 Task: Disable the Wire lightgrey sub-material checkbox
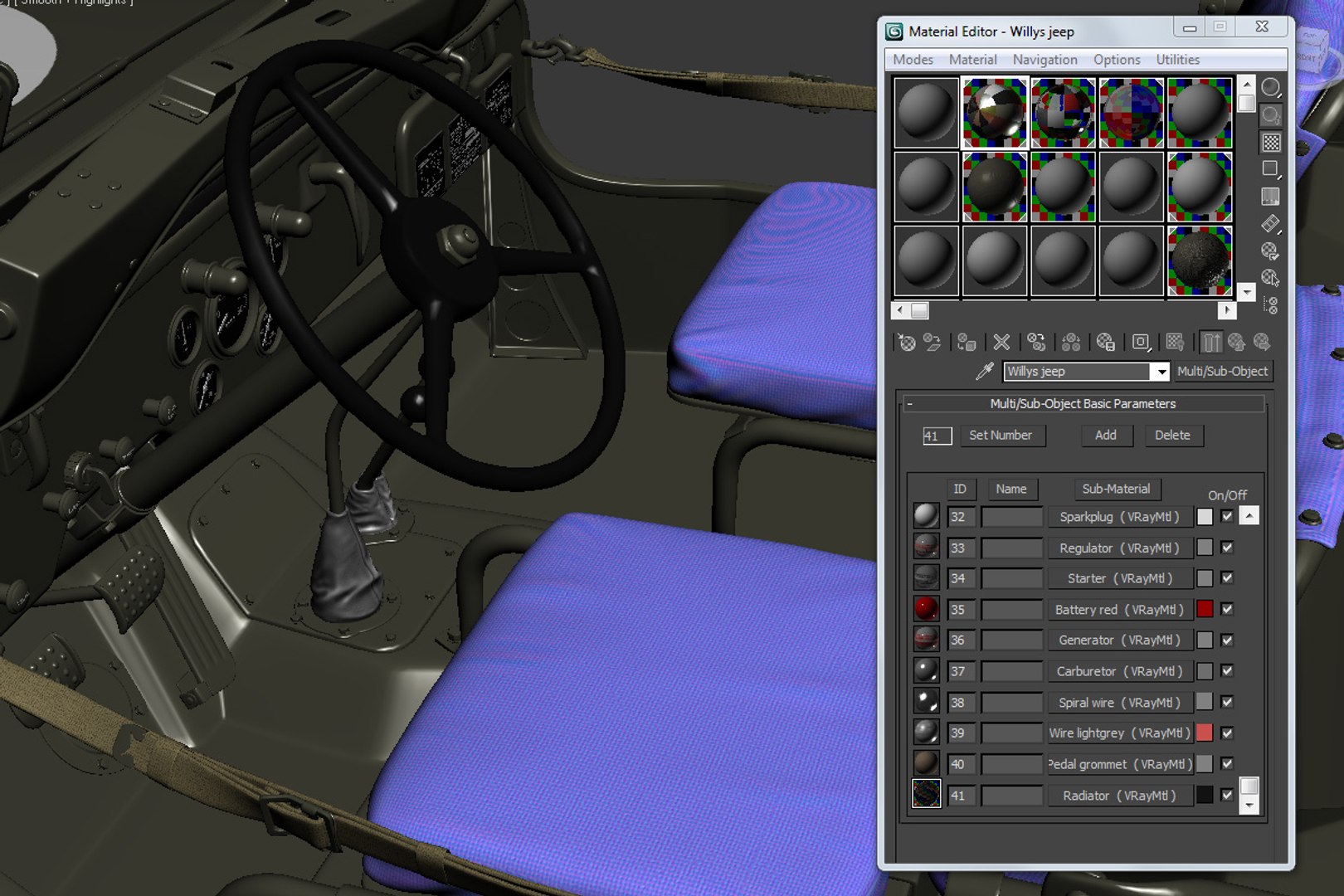[x=1227, y=733]
